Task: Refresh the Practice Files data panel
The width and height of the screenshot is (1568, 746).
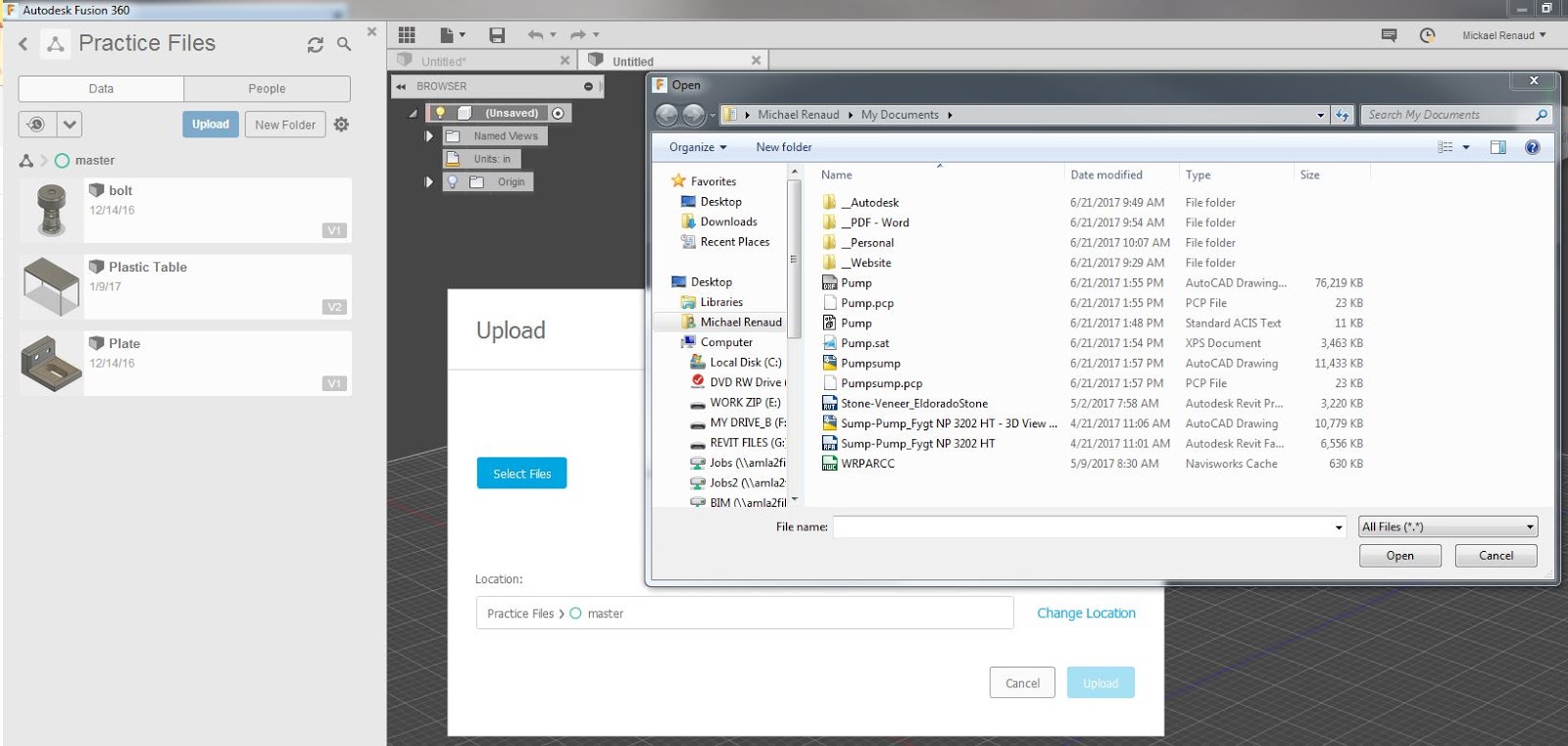Action: 316,44
